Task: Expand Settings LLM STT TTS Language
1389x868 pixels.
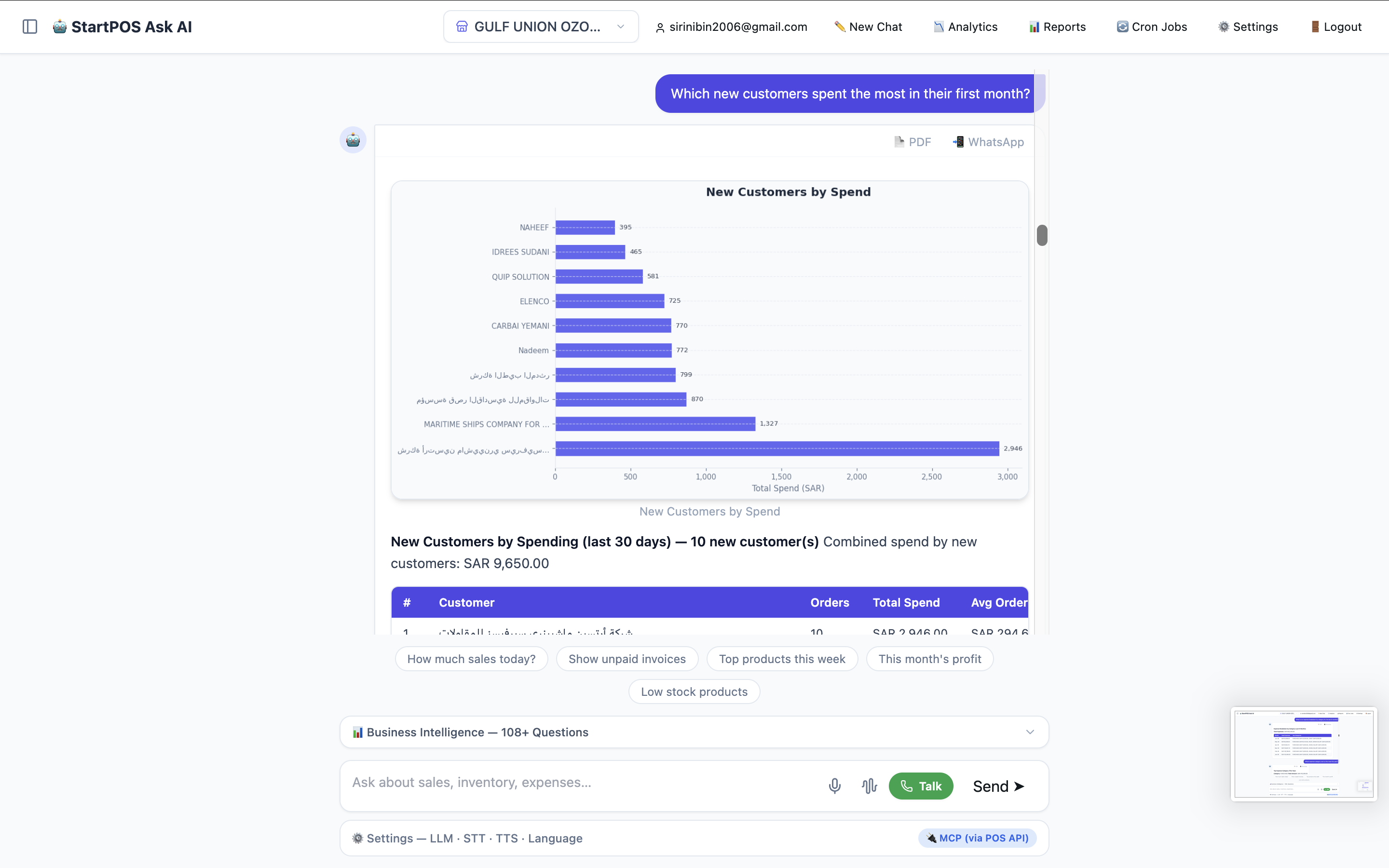Action: (694, 838)
